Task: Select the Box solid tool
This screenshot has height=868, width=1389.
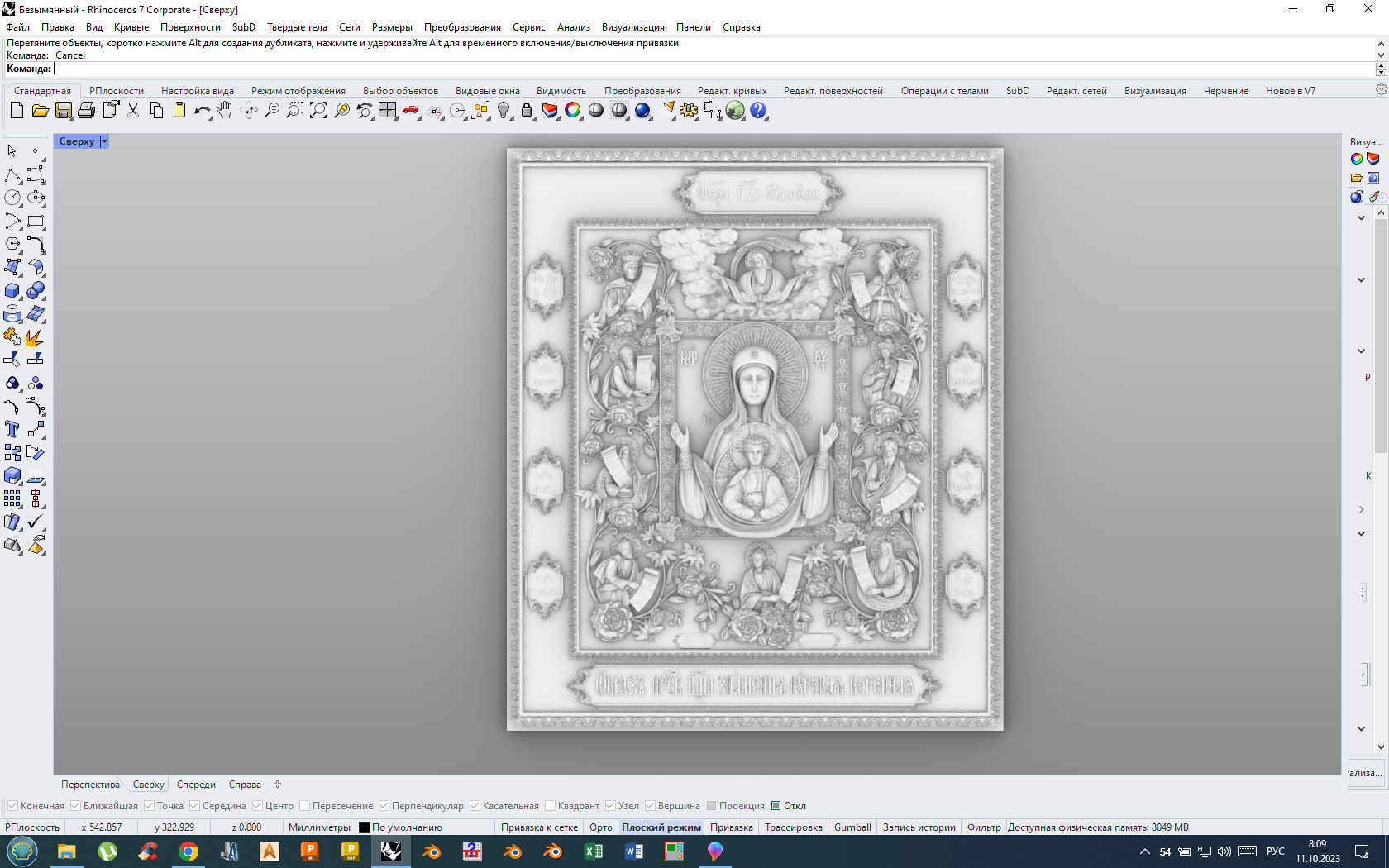Action: tap(12, 290)
